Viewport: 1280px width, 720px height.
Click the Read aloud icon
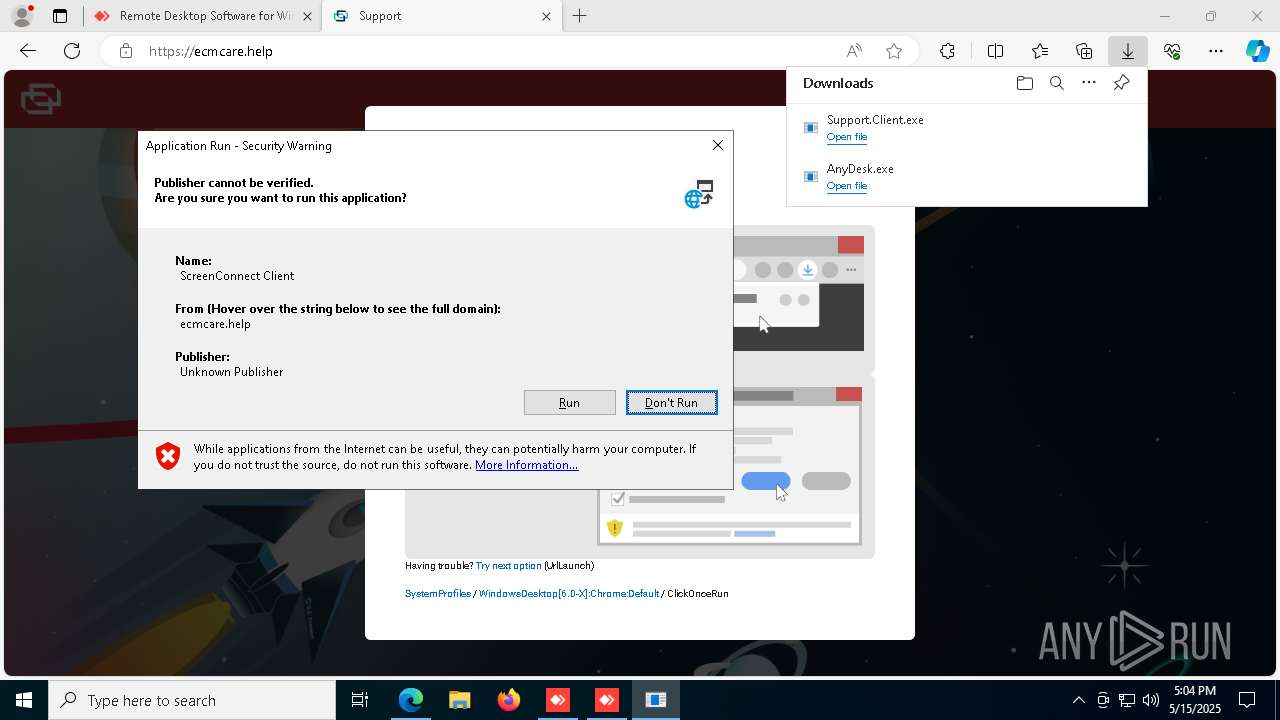click(x=854, y=51)
